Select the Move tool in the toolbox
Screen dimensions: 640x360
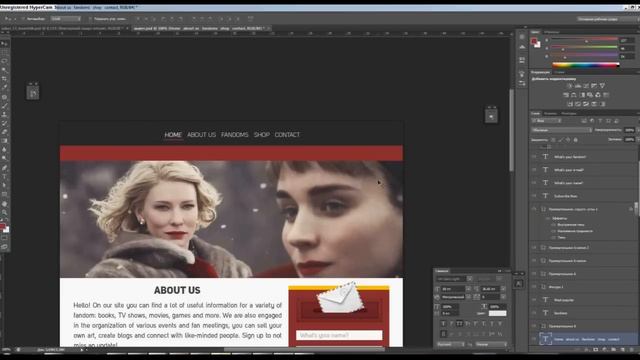pyautogui.click(x=4, y=44)
